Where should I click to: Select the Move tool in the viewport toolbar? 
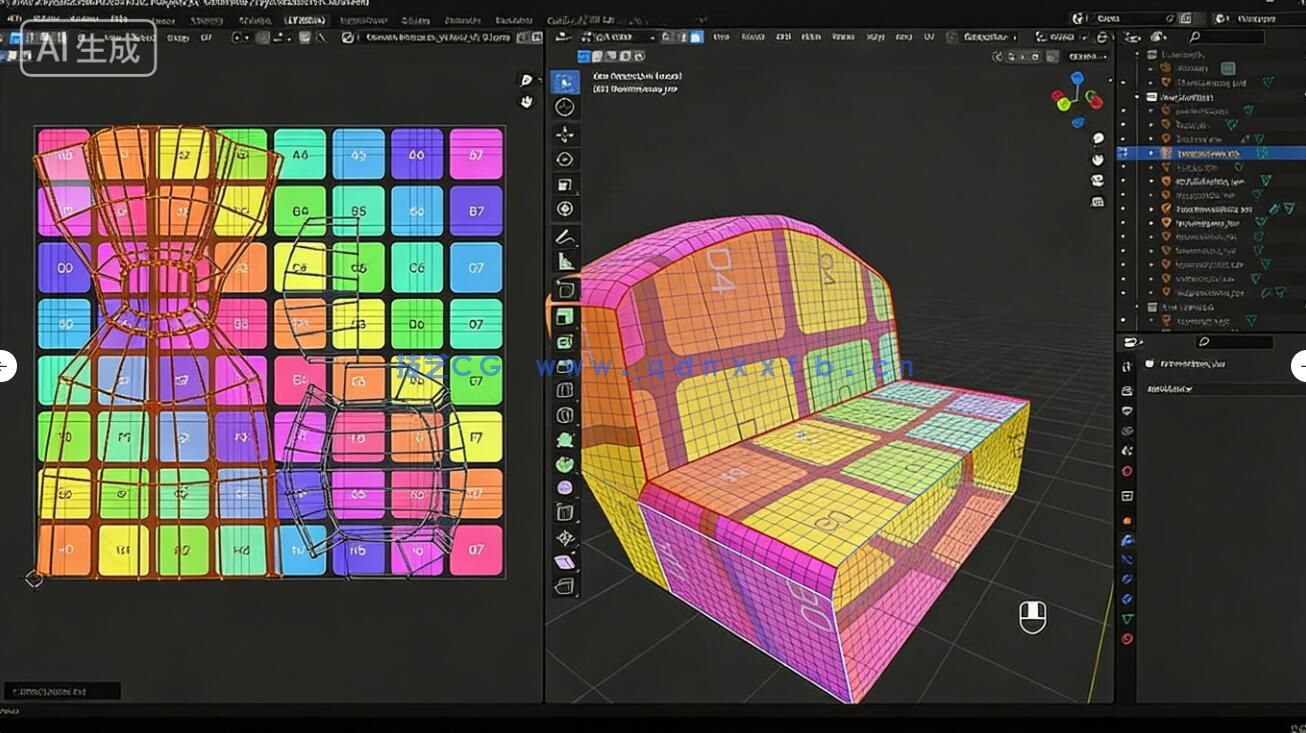(565, 134)
